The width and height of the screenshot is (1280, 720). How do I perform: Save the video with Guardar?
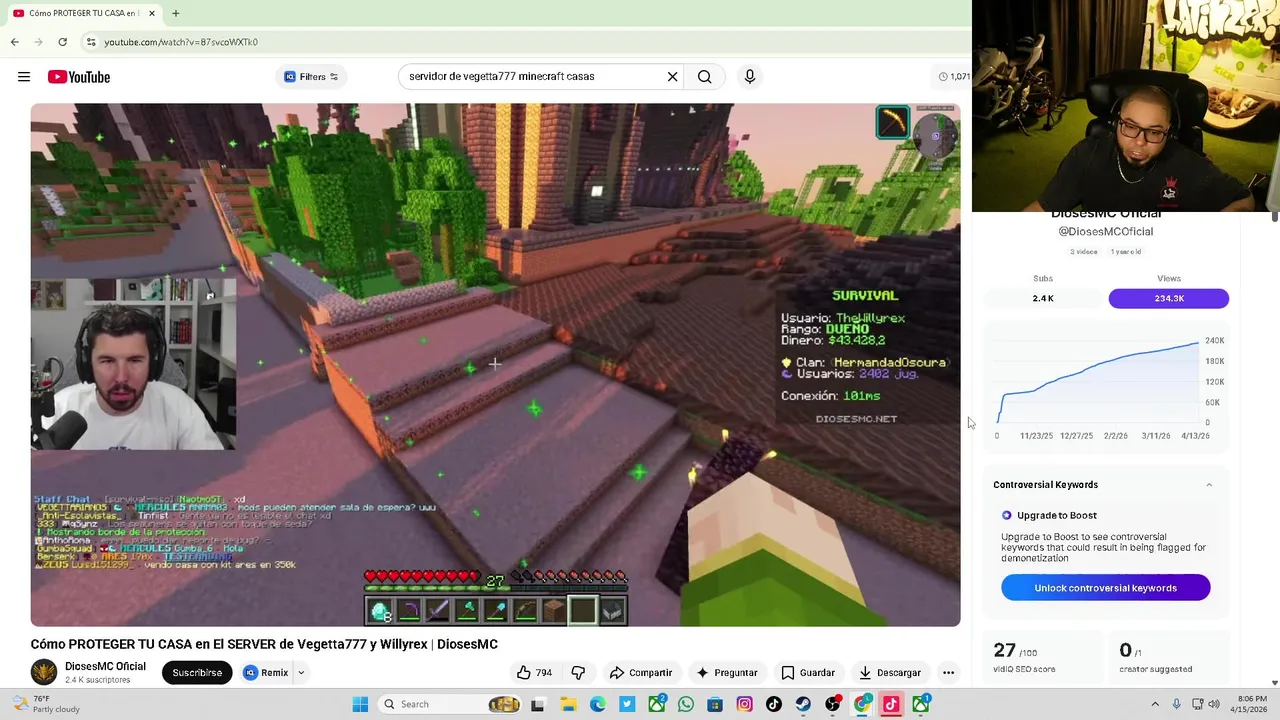(x=807, y=673)
